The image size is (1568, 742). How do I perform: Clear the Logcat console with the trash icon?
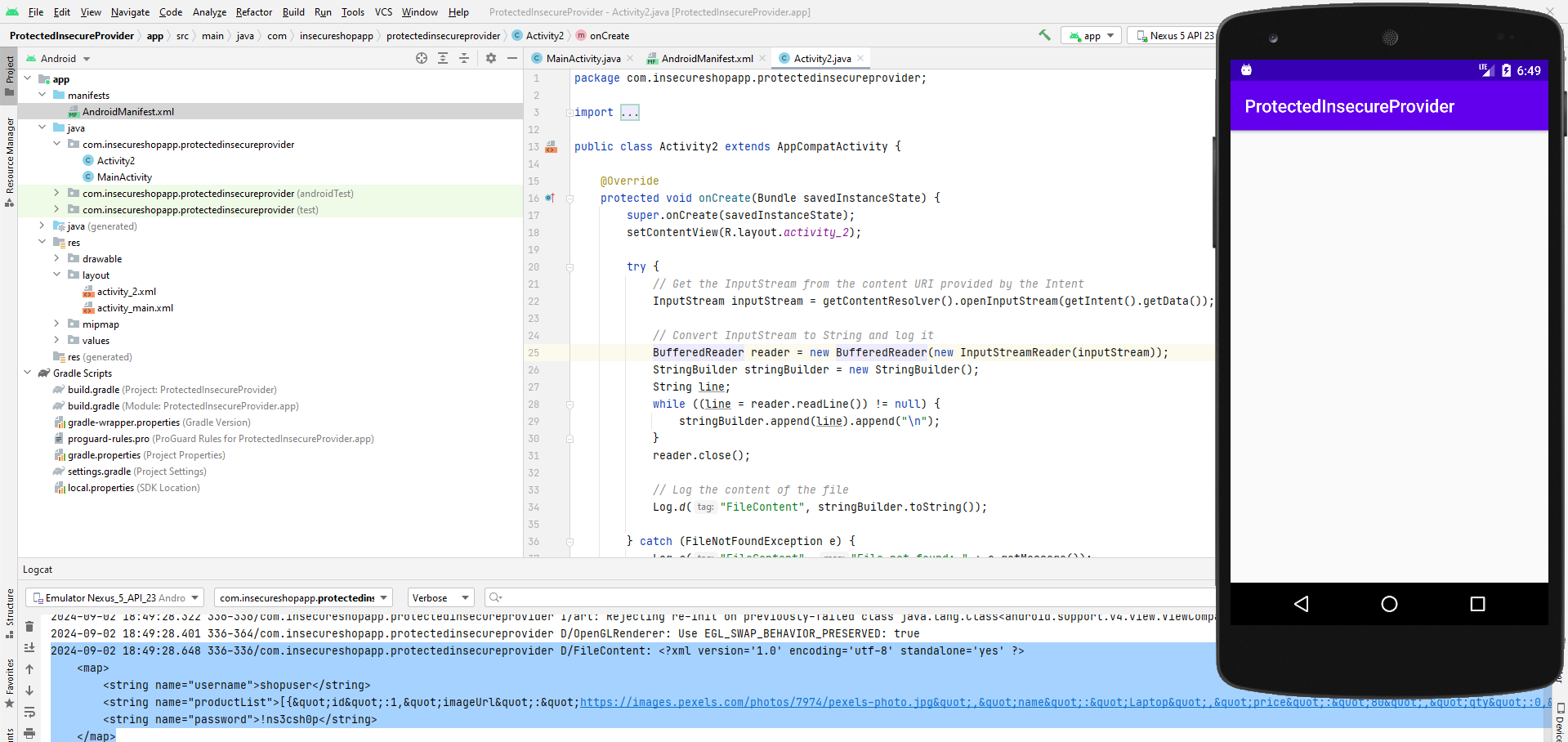(x=29, y=626)
